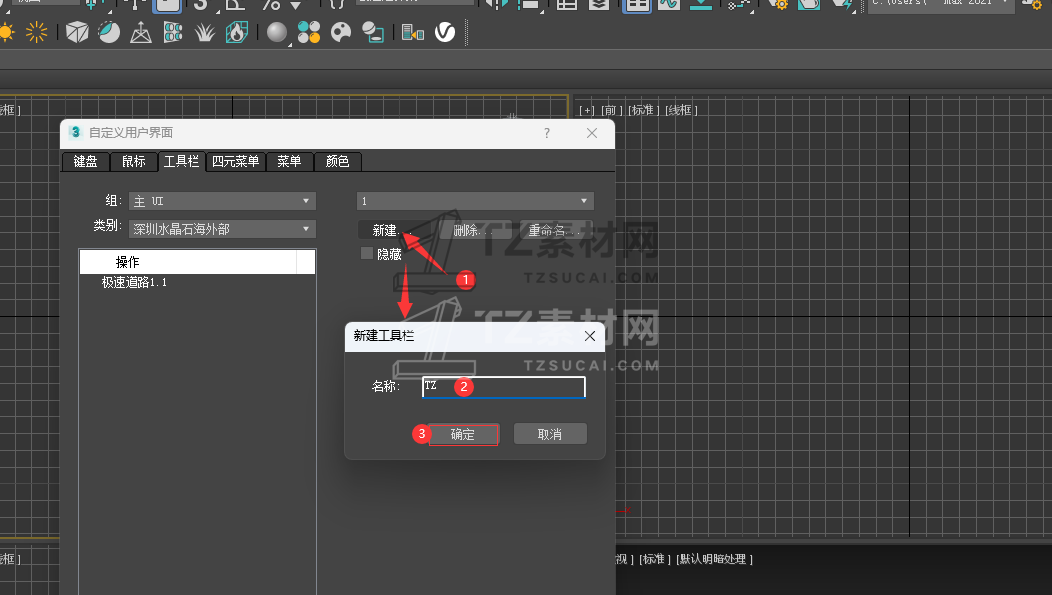Click the pyramid with up-arrow icon
Viewport: 1052px width, 595px height.
[140, 32]
